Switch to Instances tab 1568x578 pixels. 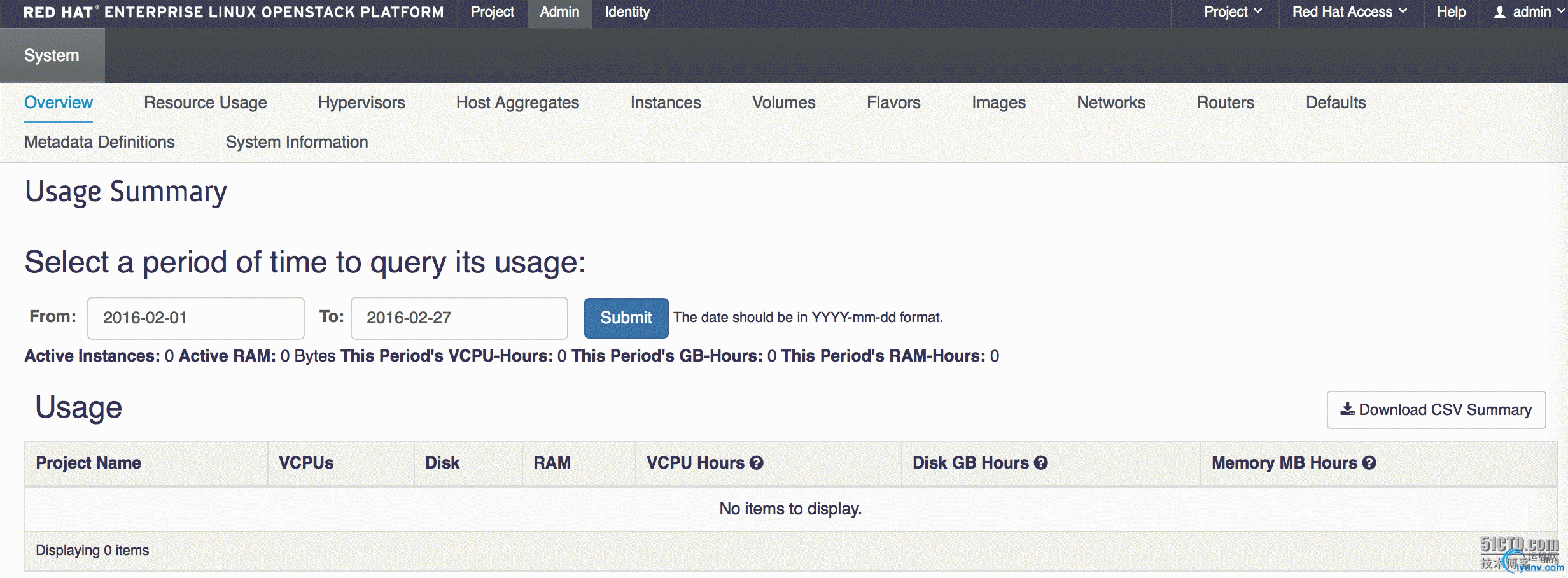(x=666, y=102)
